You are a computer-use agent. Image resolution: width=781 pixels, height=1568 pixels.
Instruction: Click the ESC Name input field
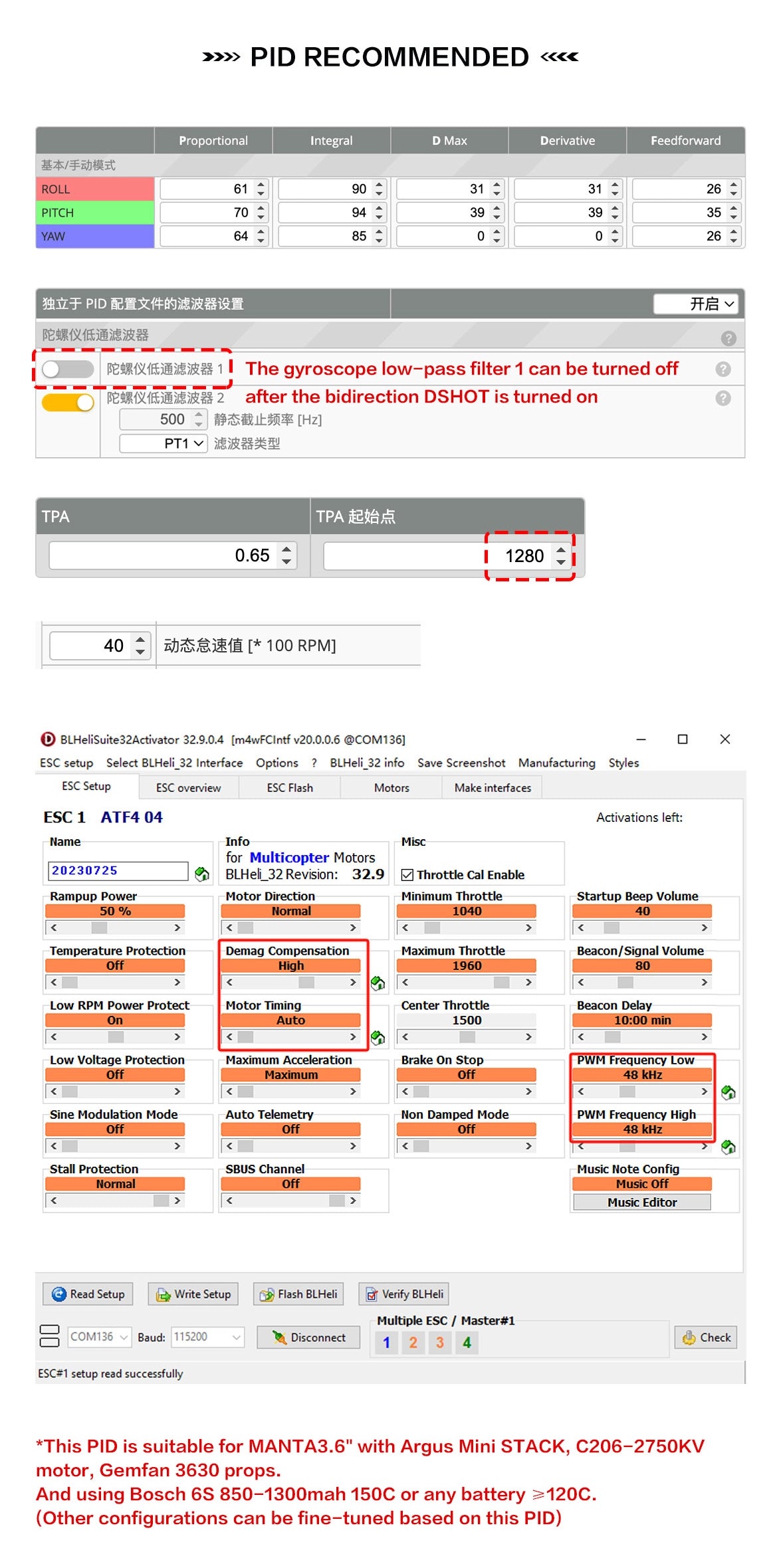(x=118, y=871)
